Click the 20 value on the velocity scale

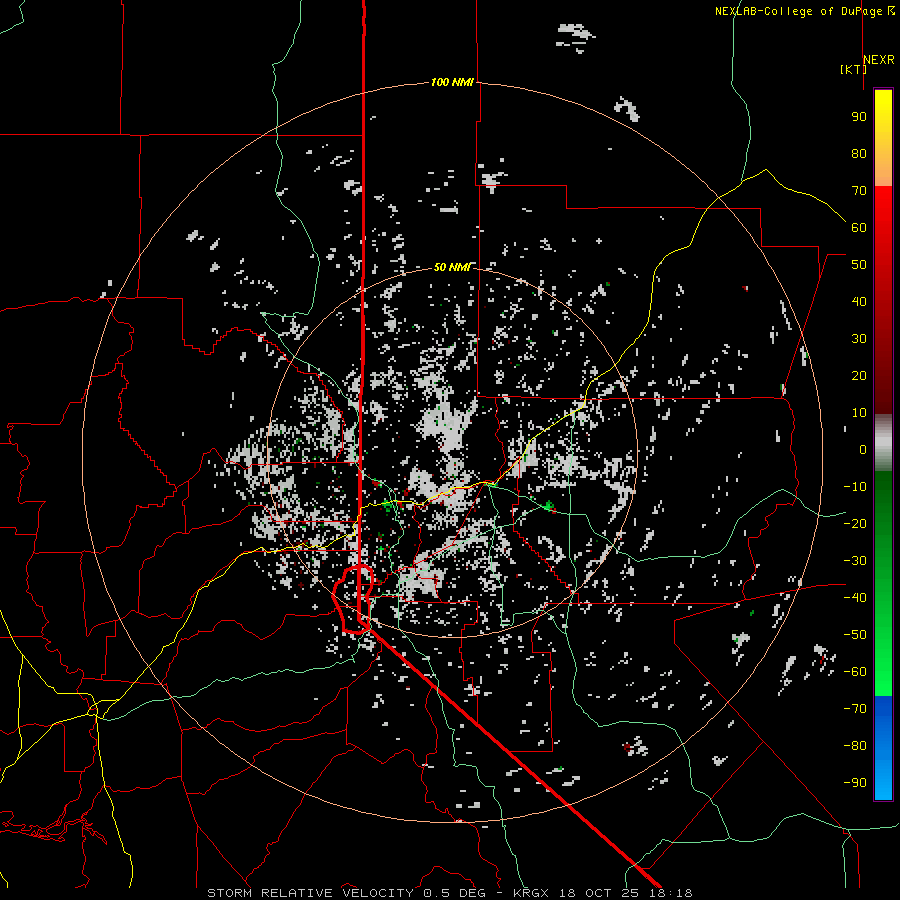(859, 375)
